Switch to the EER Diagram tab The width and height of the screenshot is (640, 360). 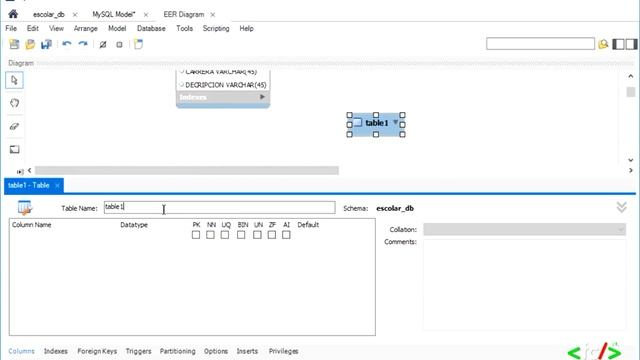(x=184, y=15)
